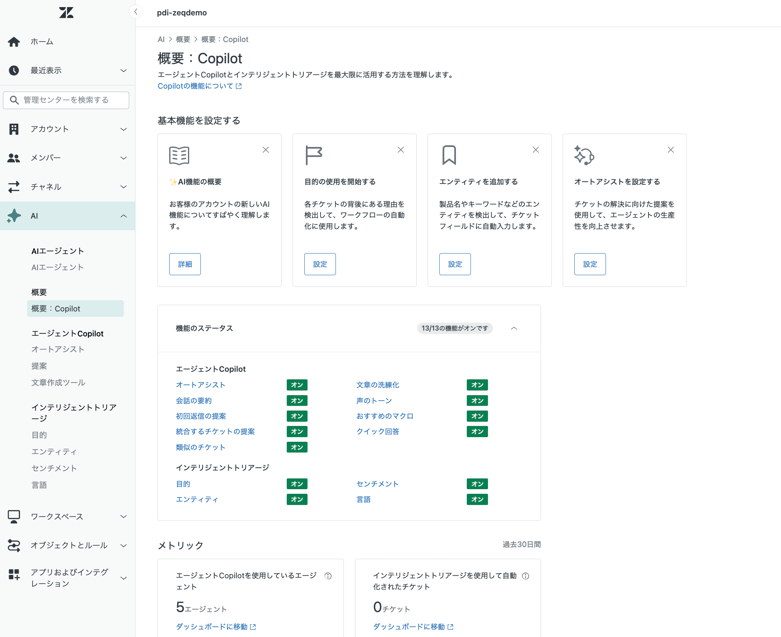This screenshot has height=637, width=781.
Task: Expand the ワークスペース section chevron
Action: point(124,517)
